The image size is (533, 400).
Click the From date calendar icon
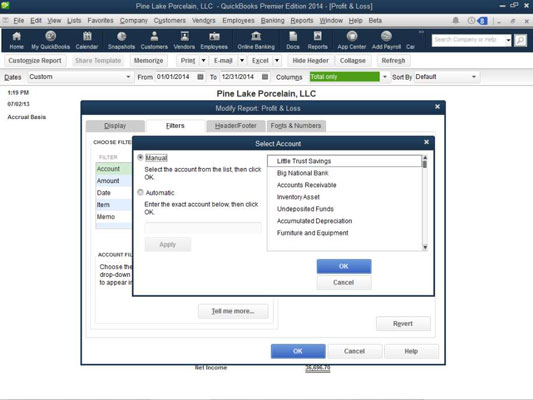pos(201,77)
